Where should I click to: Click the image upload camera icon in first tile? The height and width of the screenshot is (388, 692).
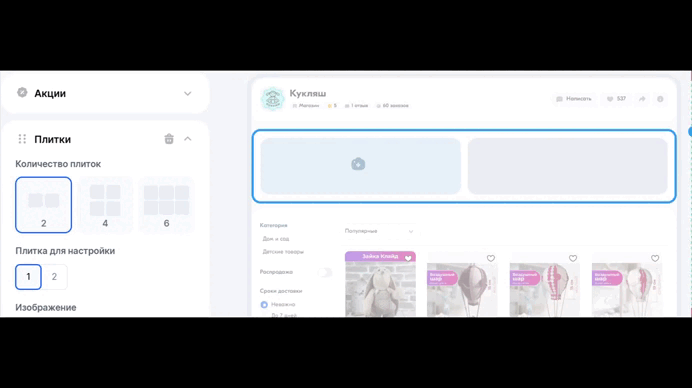click(358, 164)
